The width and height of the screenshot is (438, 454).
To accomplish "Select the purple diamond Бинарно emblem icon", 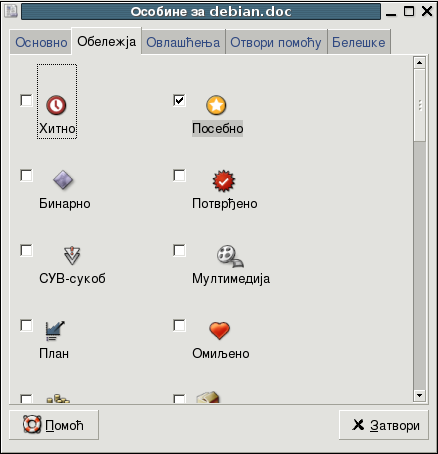I will click(x=63, y=180).
